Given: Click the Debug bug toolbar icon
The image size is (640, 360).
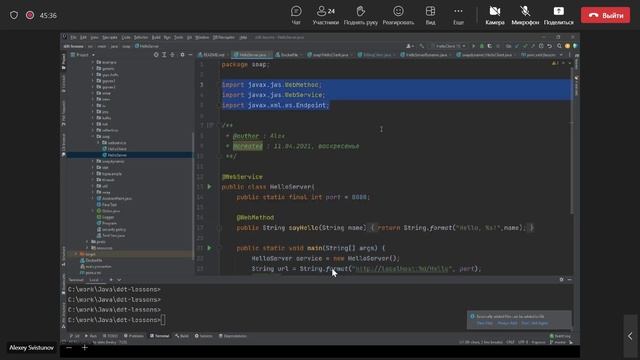Looking at the screenshot, I should pos(482,46).
